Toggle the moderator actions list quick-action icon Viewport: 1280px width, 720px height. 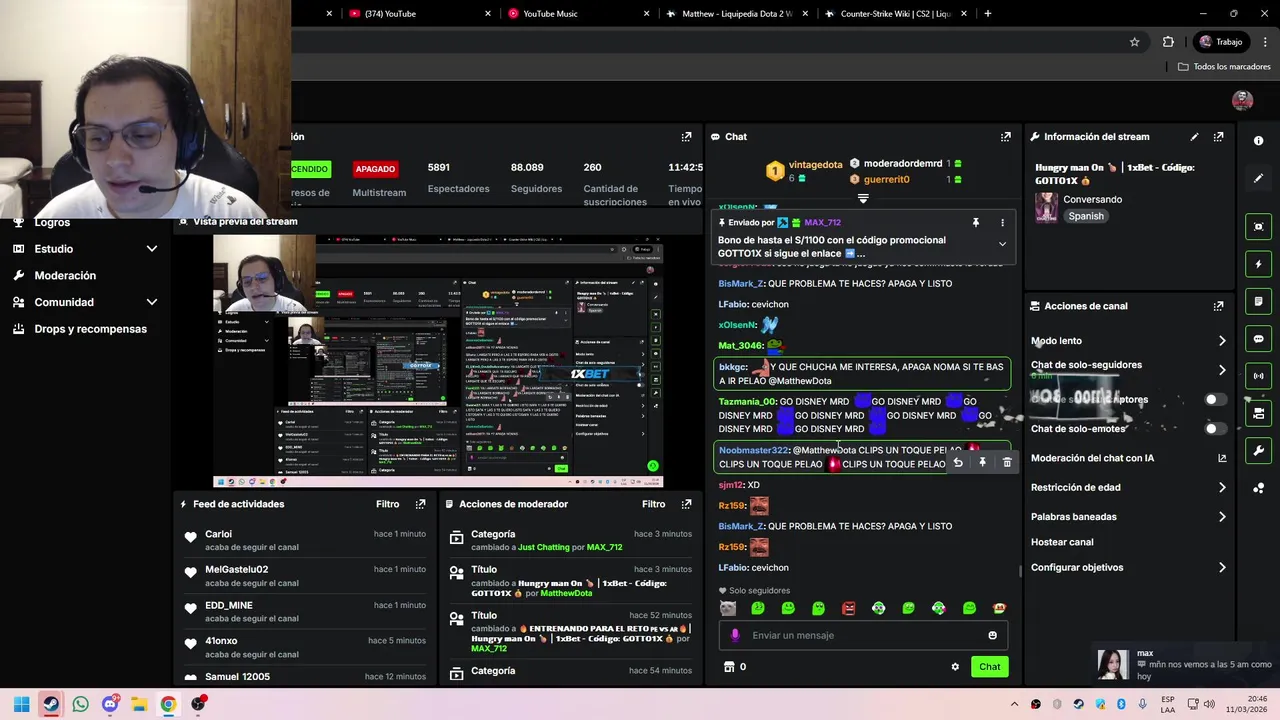point(1258,301)
